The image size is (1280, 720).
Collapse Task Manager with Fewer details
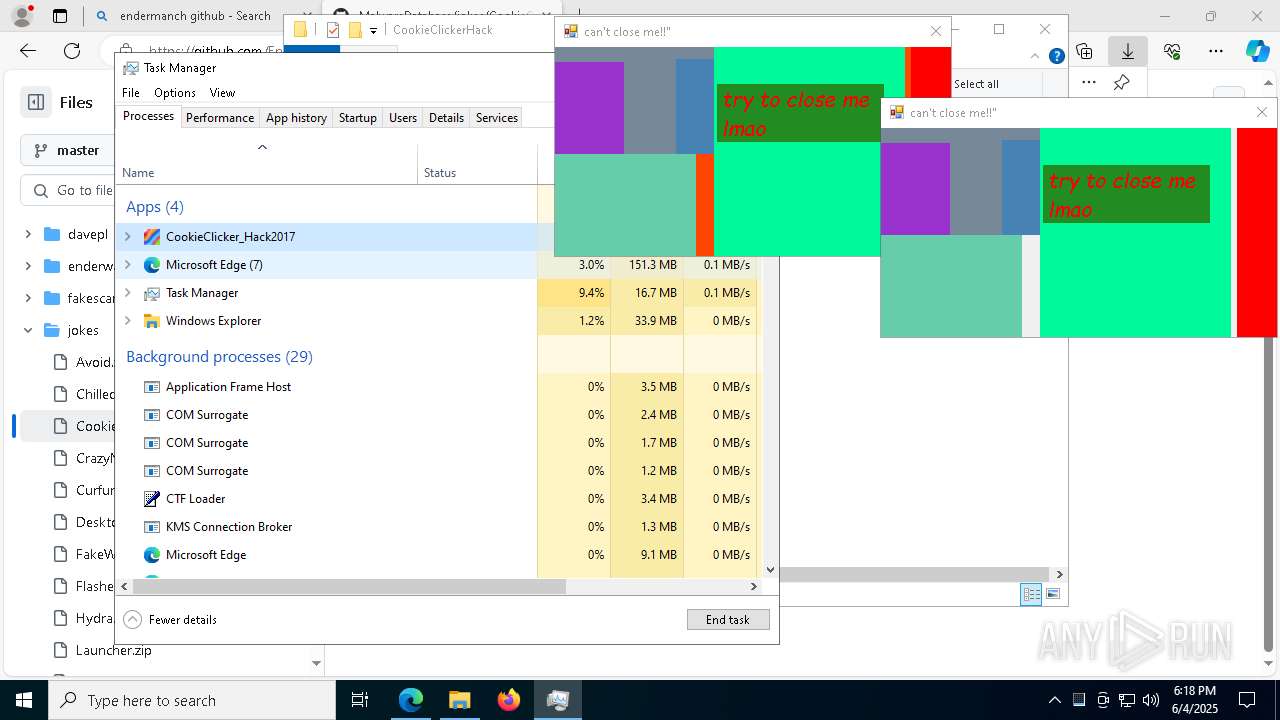170,620
